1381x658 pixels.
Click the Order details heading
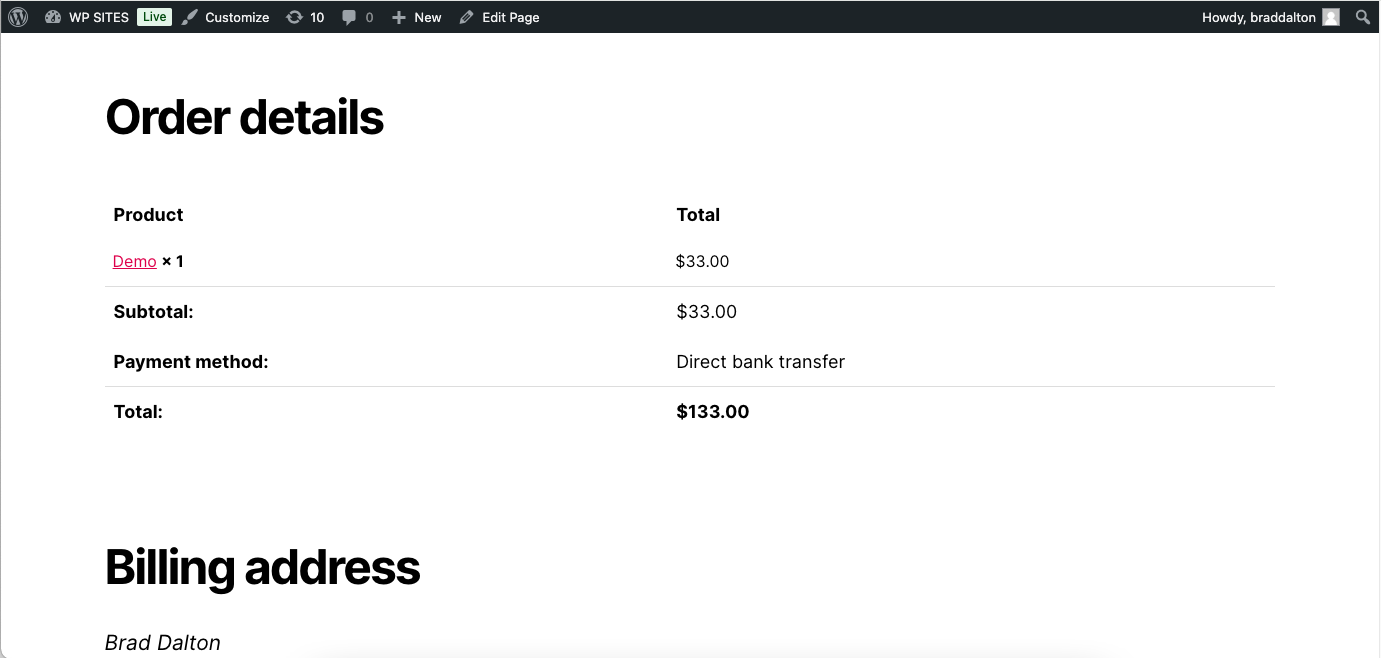(x=244, y=117)
